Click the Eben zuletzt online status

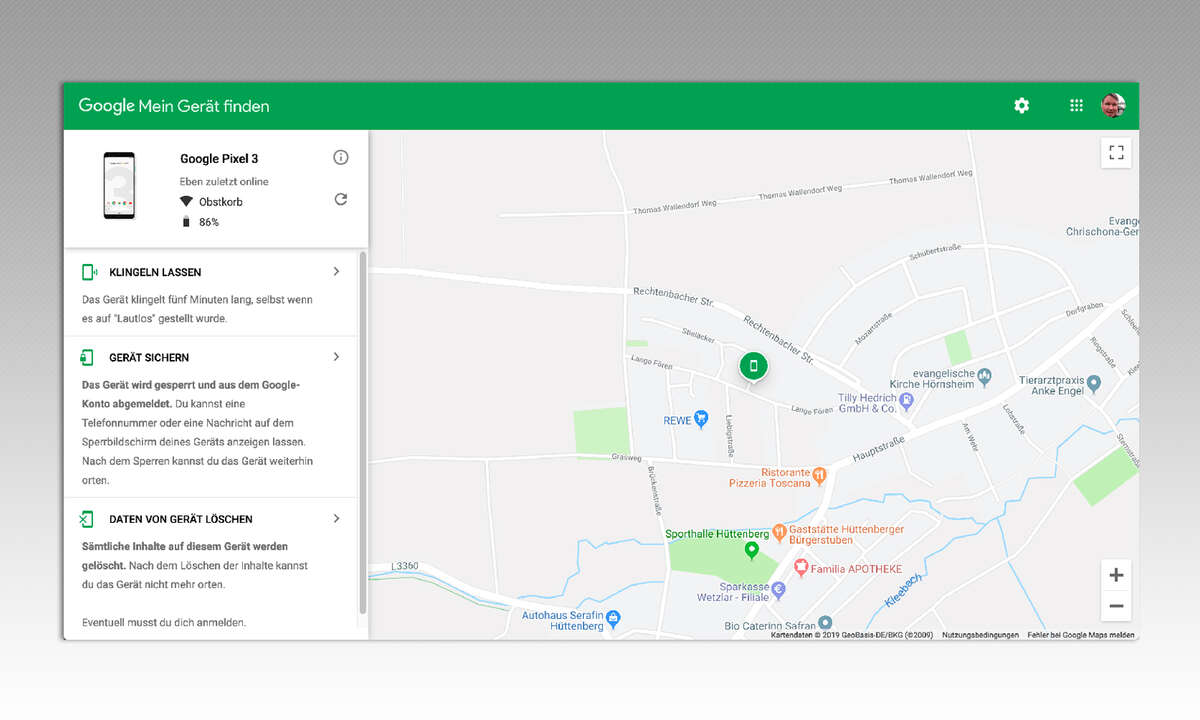(224, 182)
